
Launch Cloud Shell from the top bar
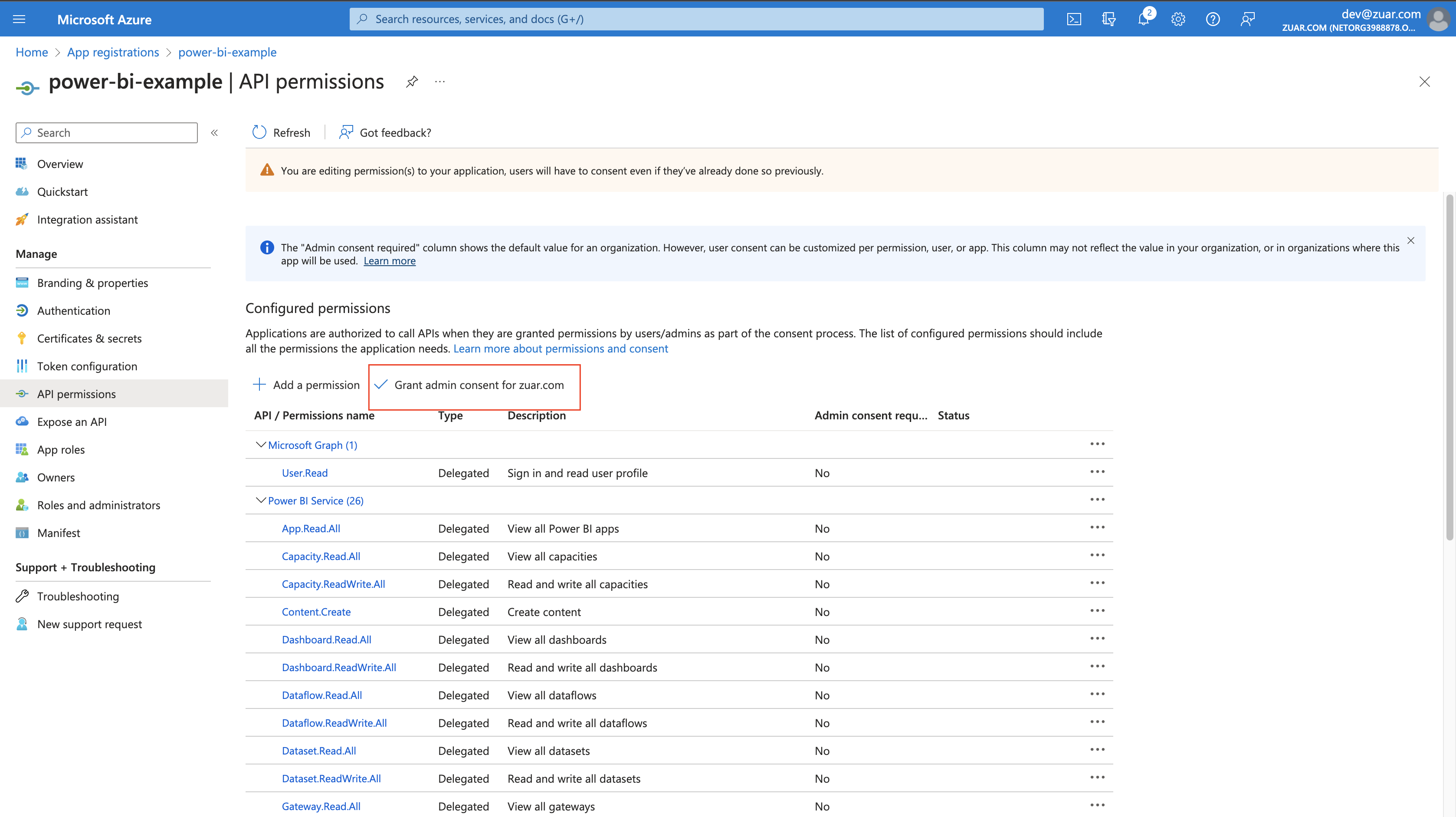coord(1074,19)
